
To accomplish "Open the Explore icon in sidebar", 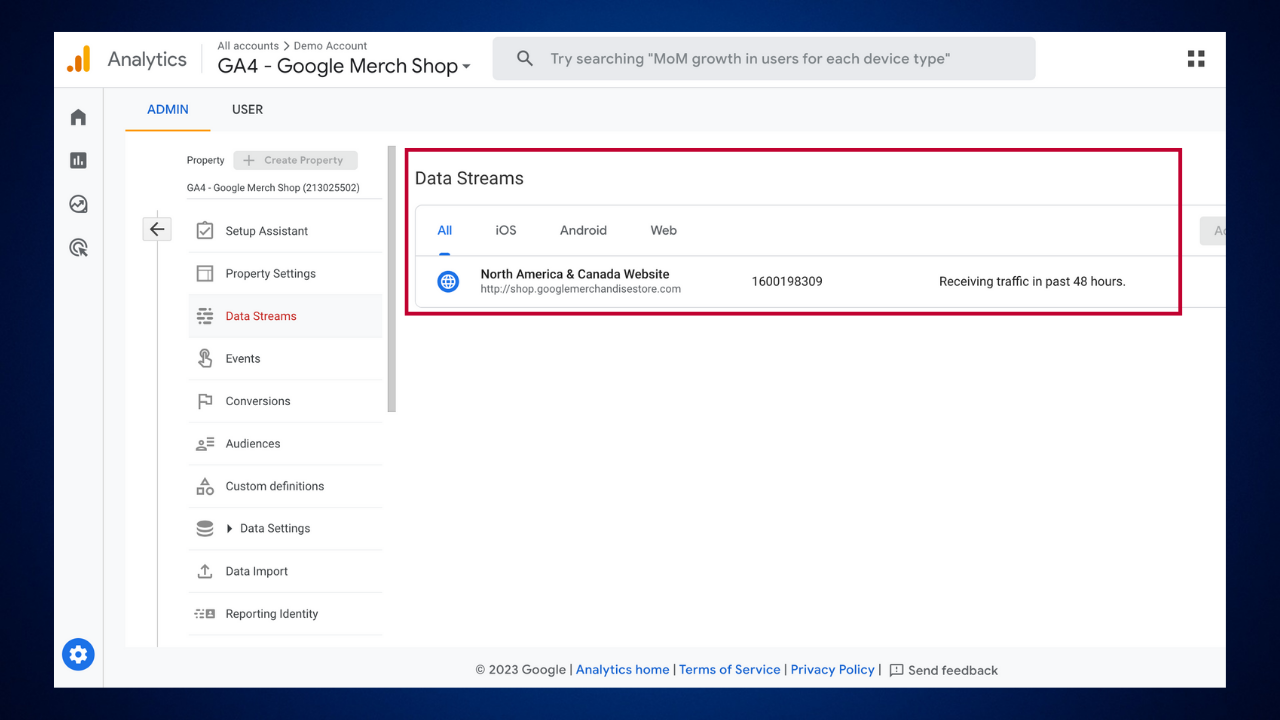I will pos(78,204).
